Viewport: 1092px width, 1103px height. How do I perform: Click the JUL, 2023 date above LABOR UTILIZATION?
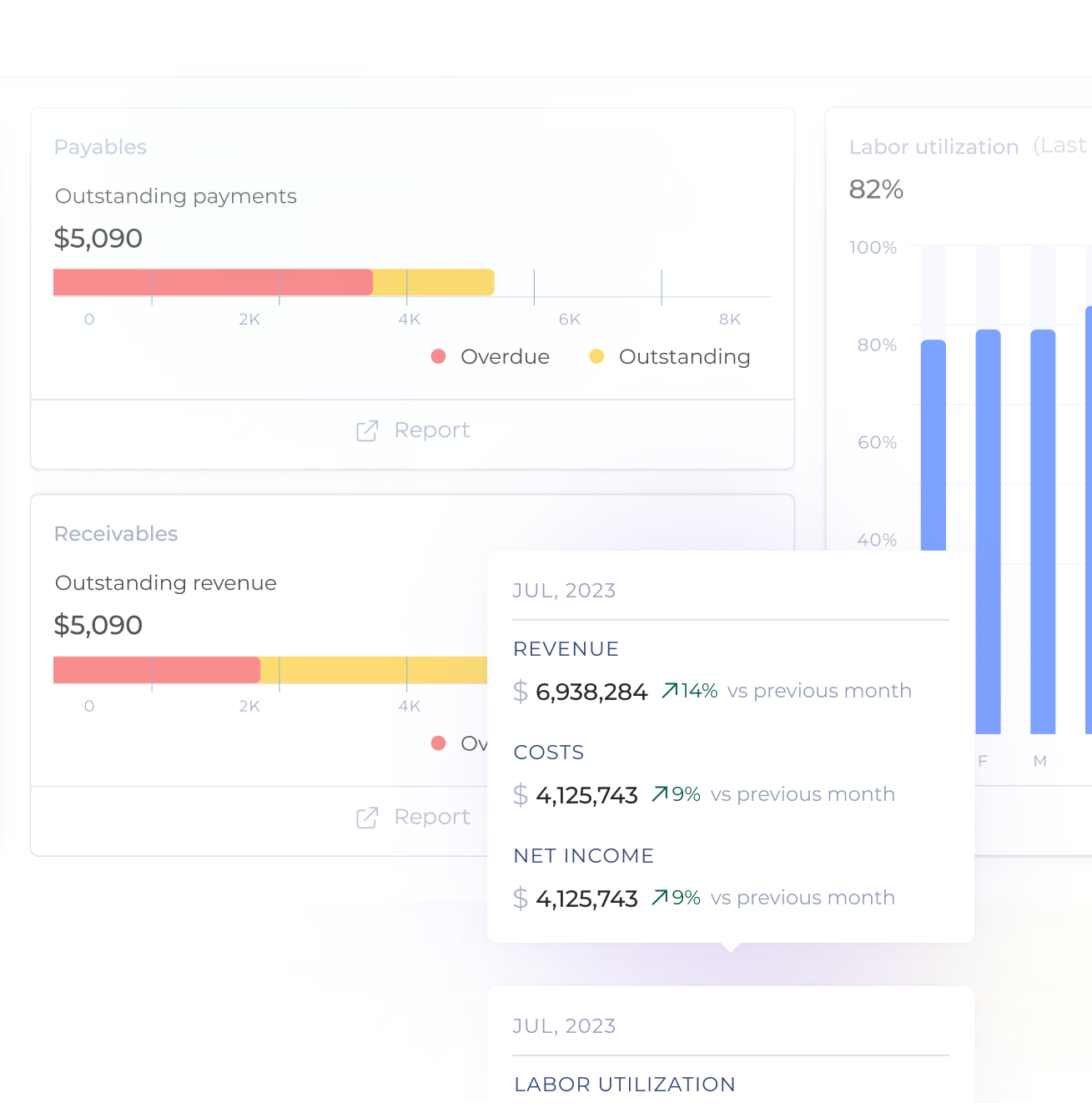564,1026
